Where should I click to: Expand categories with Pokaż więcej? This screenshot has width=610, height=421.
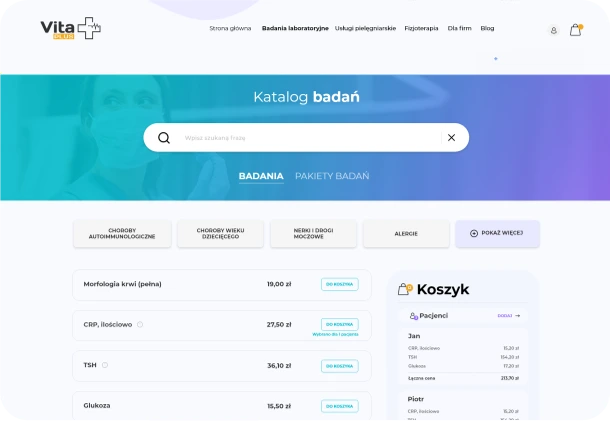coord(497,233)
